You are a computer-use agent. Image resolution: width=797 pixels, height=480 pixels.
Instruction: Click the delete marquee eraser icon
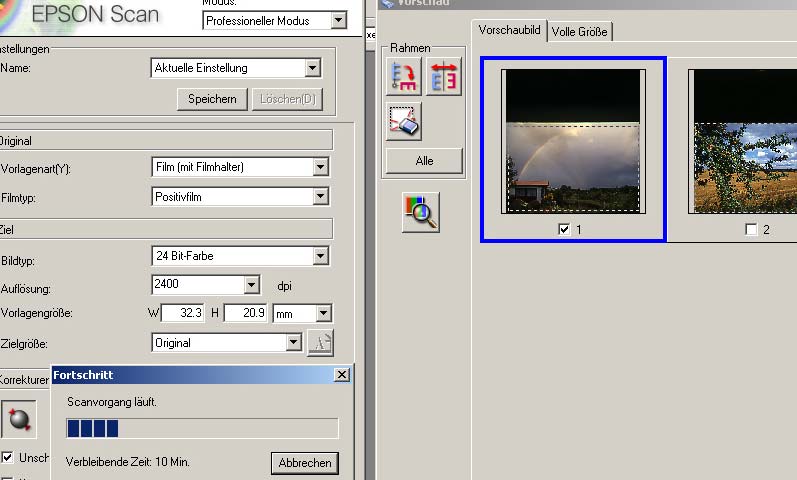pyautogui.click(x=404, y=121)
